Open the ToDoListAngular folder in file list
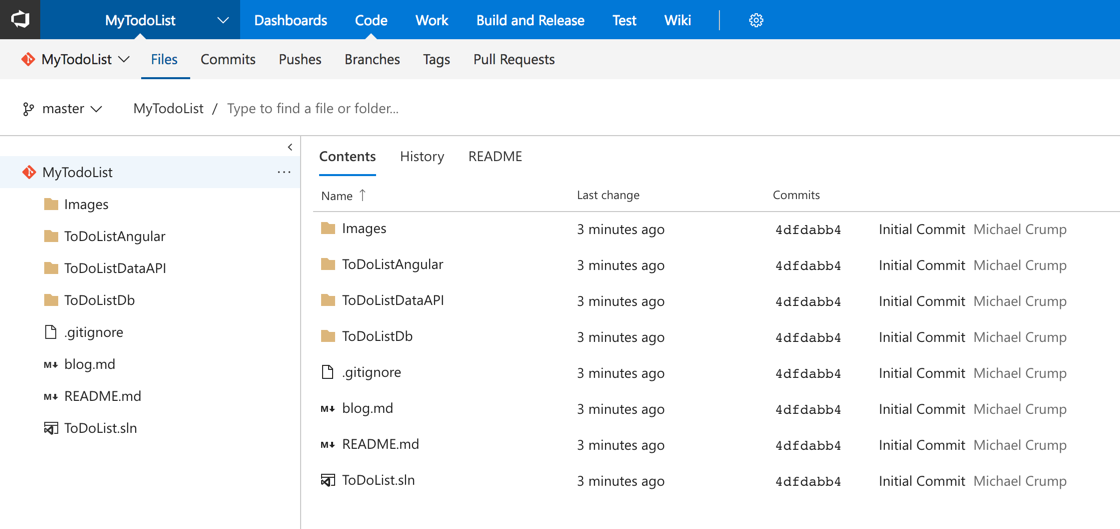 [x=392, y=265]
